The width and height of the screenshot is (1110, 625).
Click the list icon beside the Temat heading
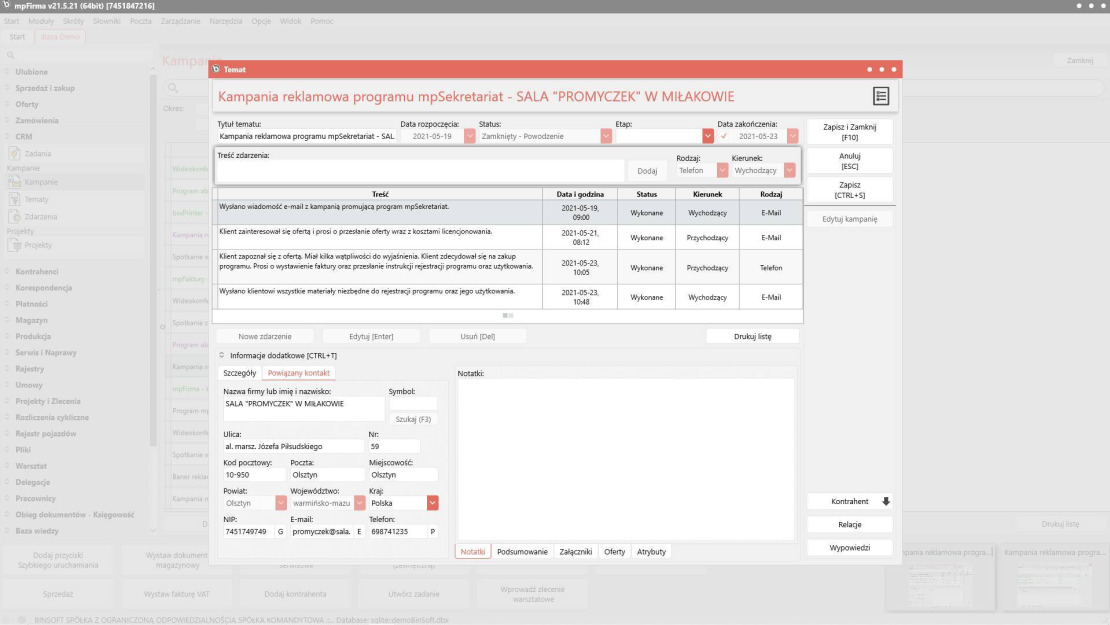(x=881, y=96)
